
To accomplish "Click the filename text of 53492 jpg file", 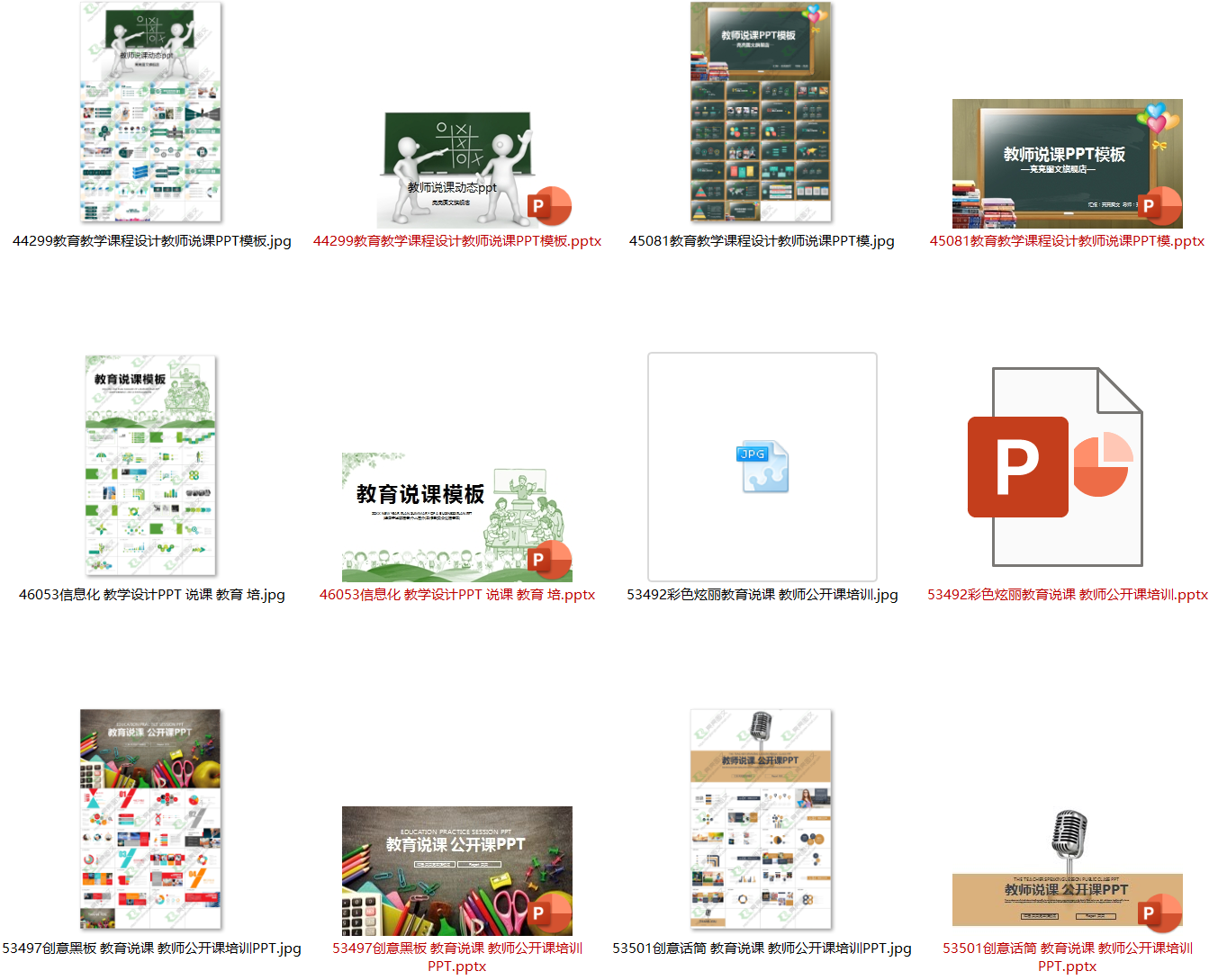I will 762,595.
